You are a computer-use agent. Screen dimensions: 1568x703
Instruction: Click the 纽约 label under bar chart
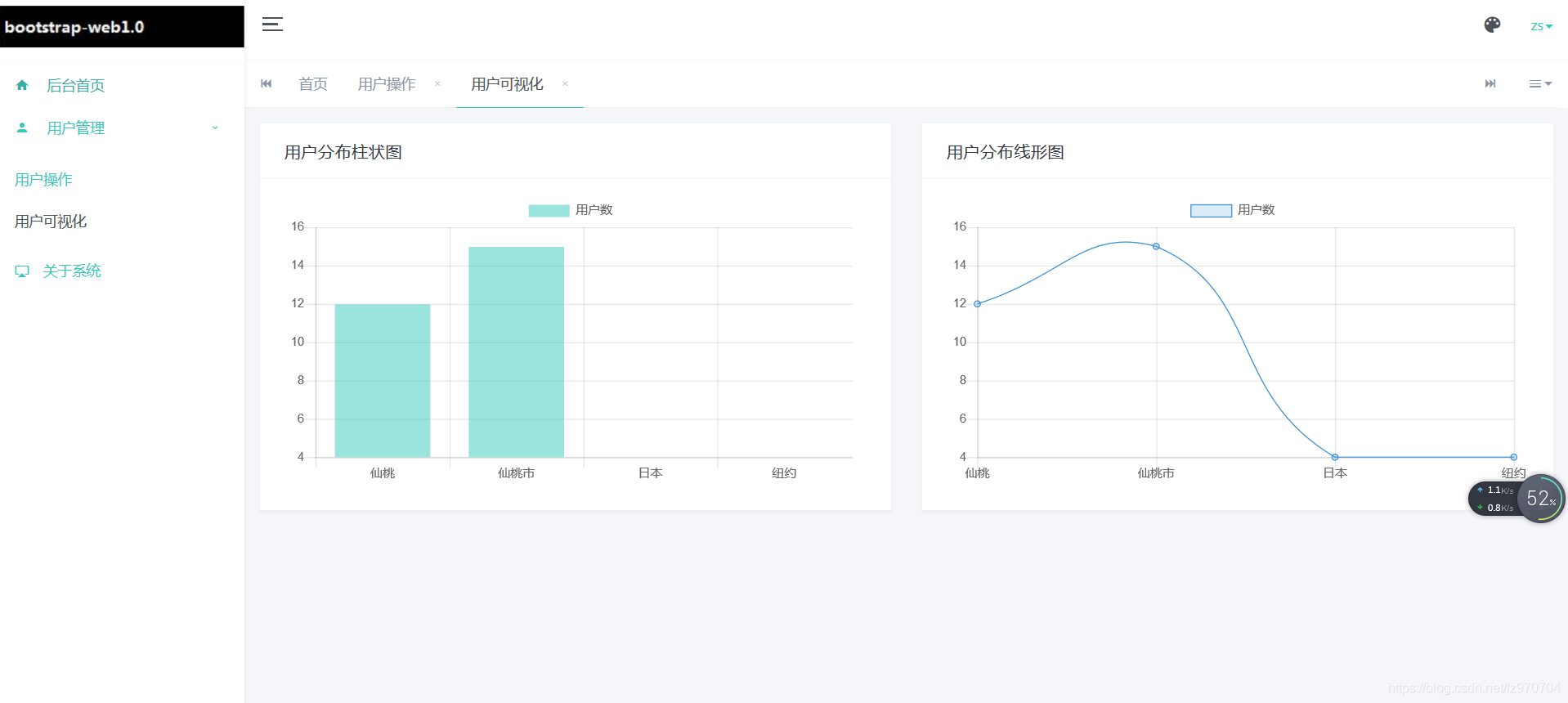point(784,473)
